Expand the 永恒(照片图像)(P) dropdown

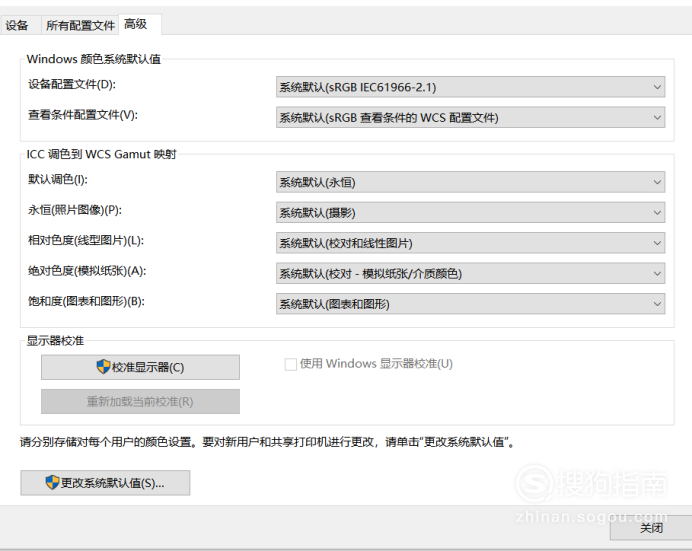click(x=470, y=213)
